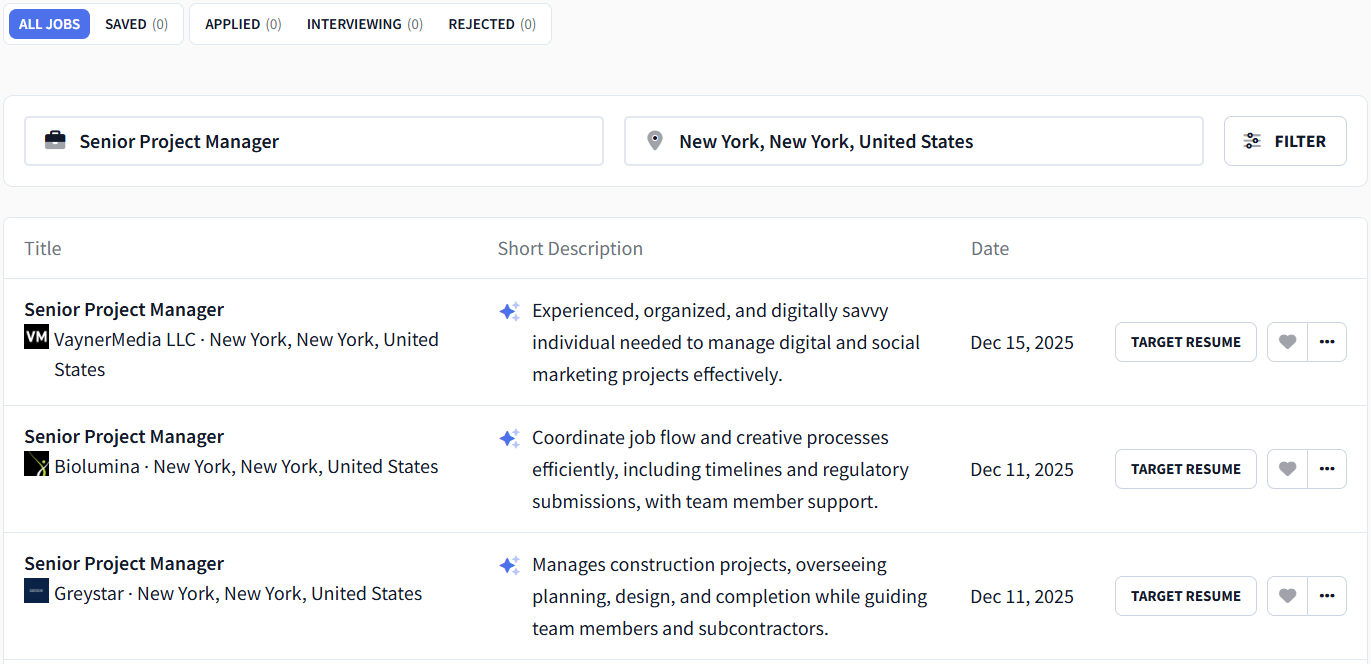
Task: Switch to the SAVED tab
Action: click(135, 23)
